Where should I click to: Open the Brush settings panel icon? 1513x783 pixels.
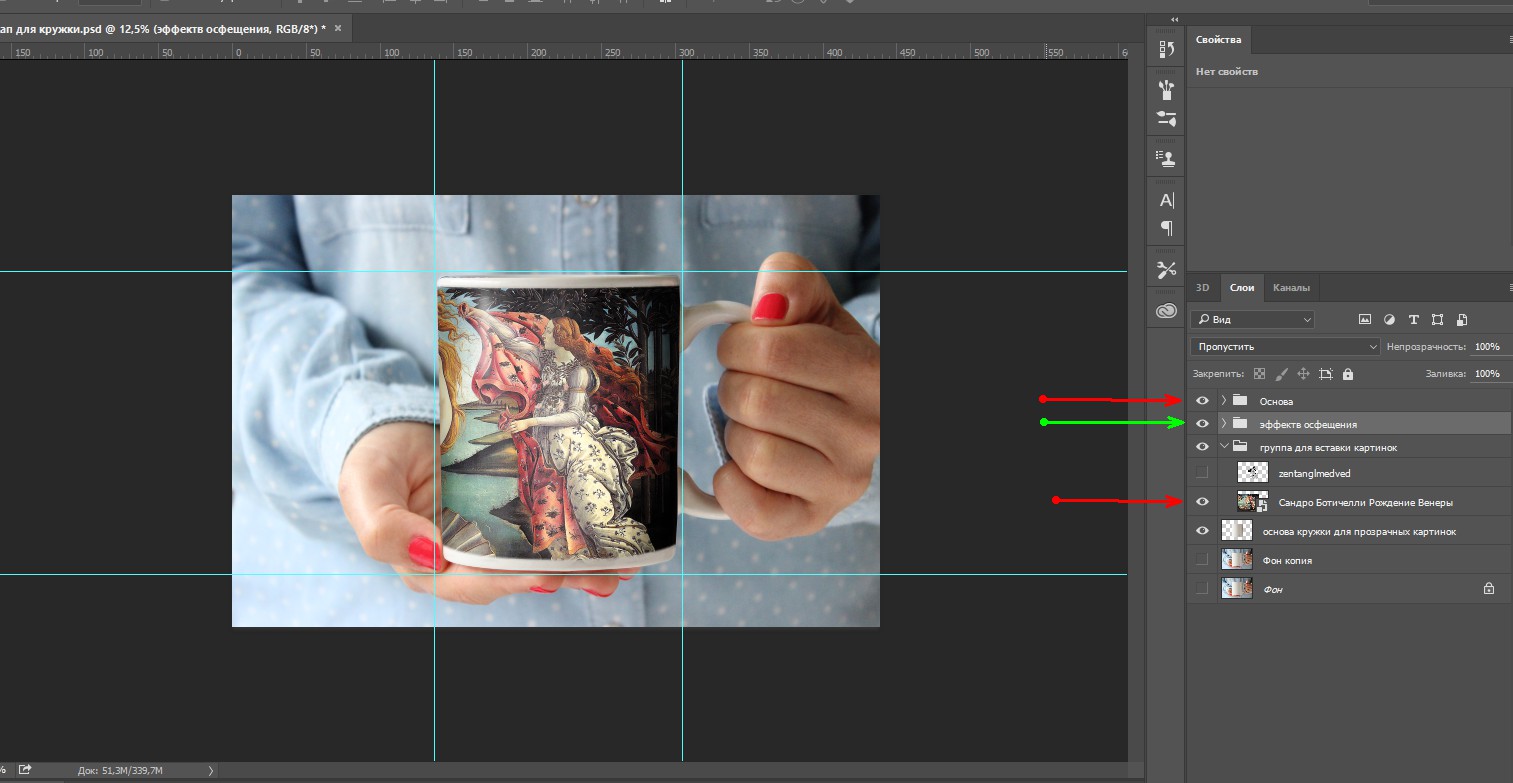click(1166, 118)
